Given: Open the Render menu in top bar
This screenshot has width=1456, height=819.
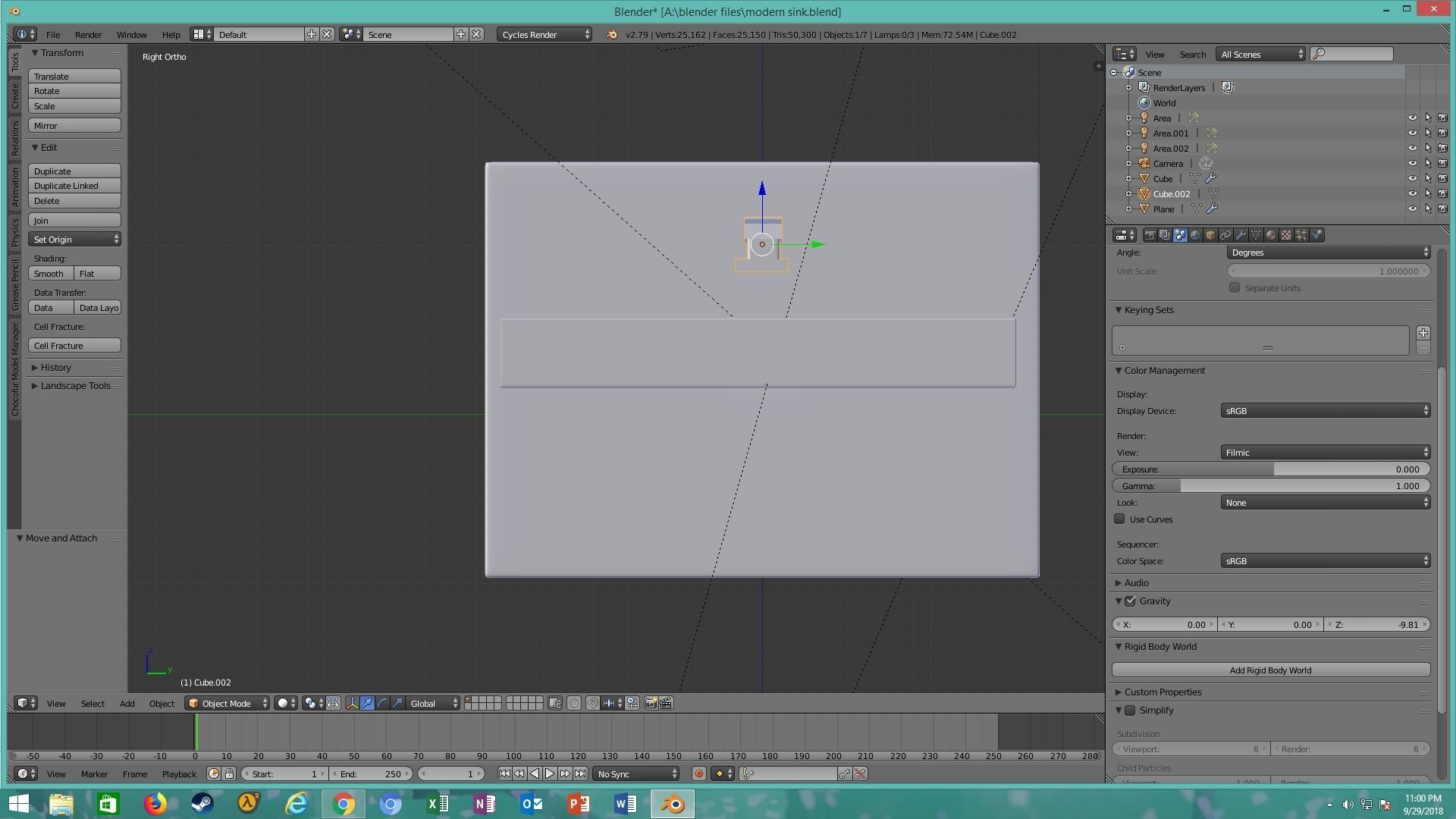Looking at the screenshot, I should coord(88,35).
